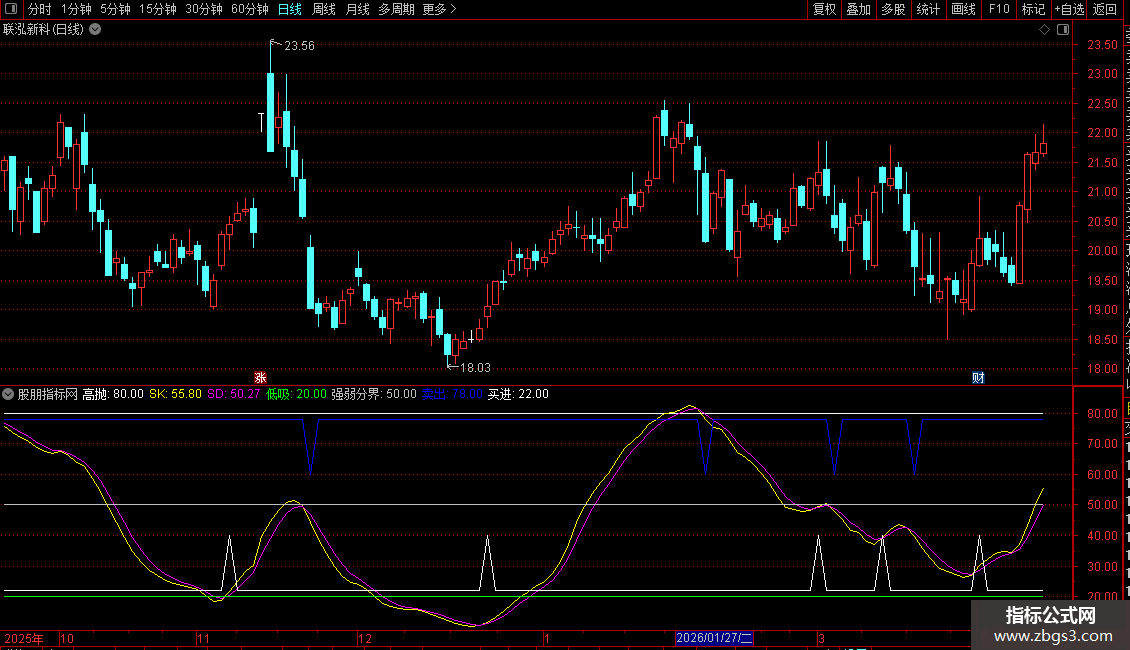
Task: Expand the 联泓新科 chart title dropdown
Action: (95, 29)
